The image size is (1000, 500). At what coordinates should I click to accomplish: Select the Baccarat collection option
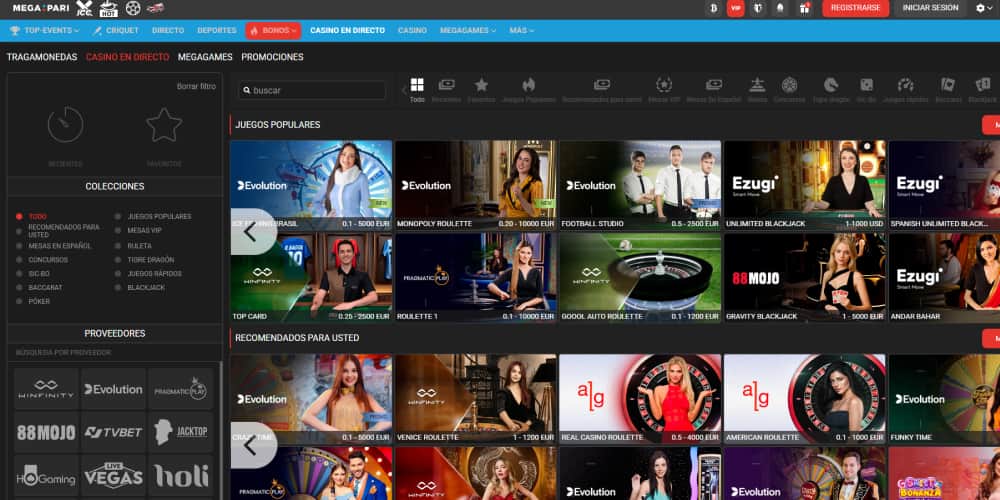40,288
